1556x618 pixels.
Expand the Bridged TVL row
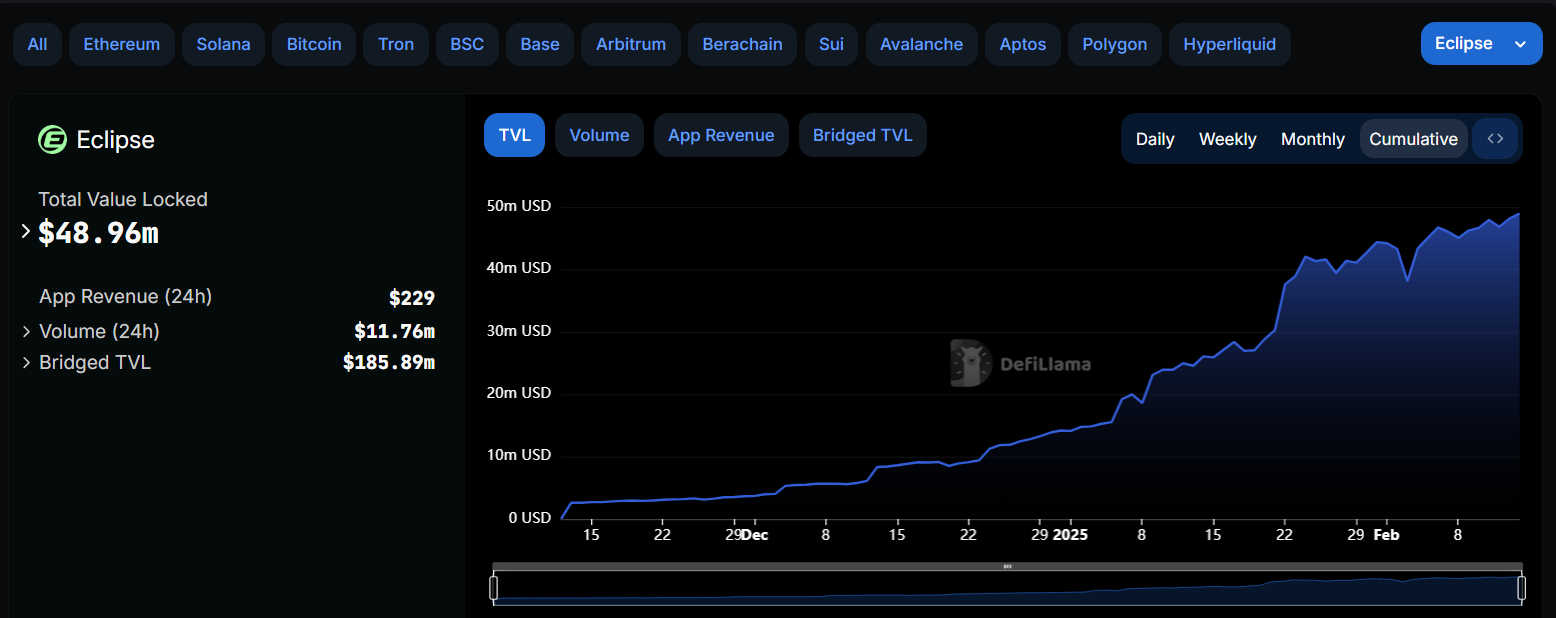click(26, 362)
